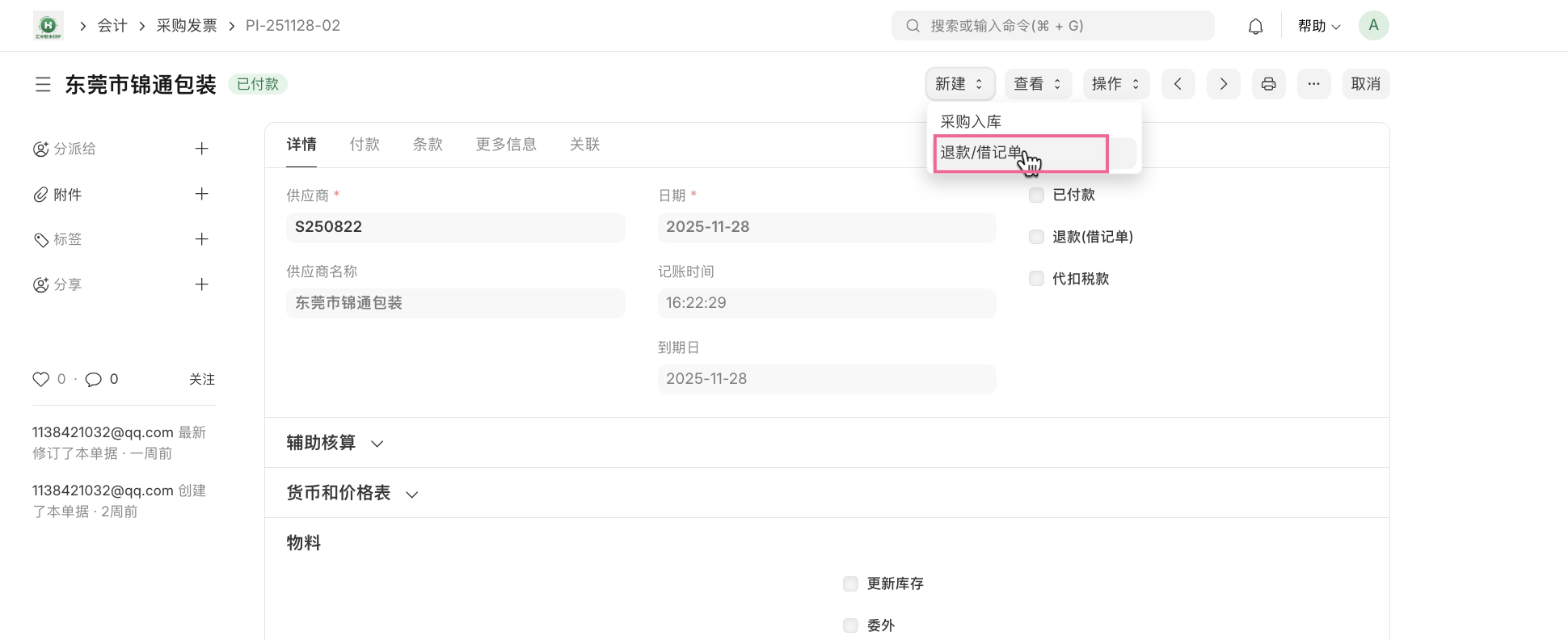Click the heart like icon
Viewport: 1568px width, 640px height.
pos(40,379)
